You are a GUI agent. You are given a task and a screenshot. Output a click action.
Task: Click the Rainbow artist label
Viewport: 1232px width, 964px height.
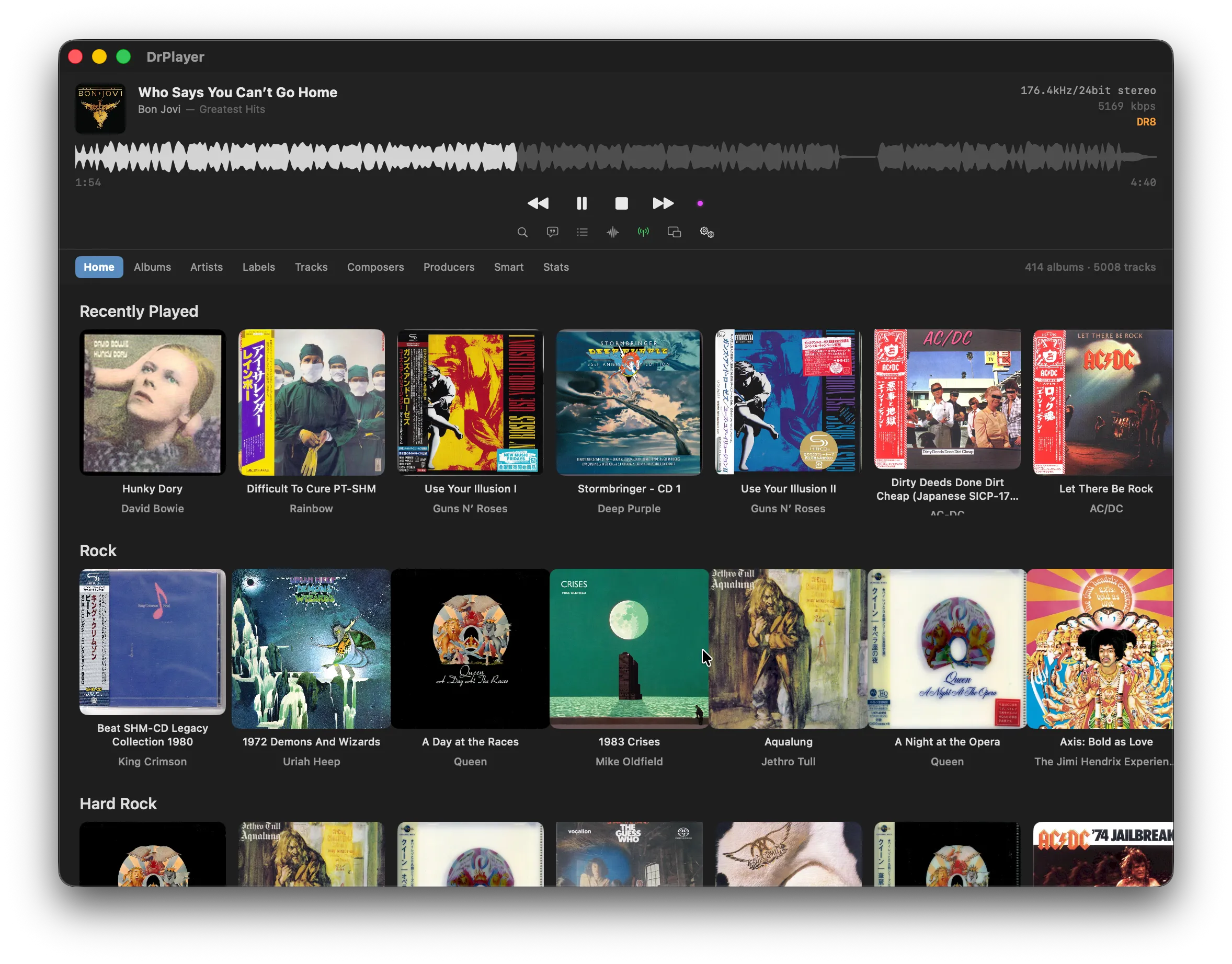(311, 509)
